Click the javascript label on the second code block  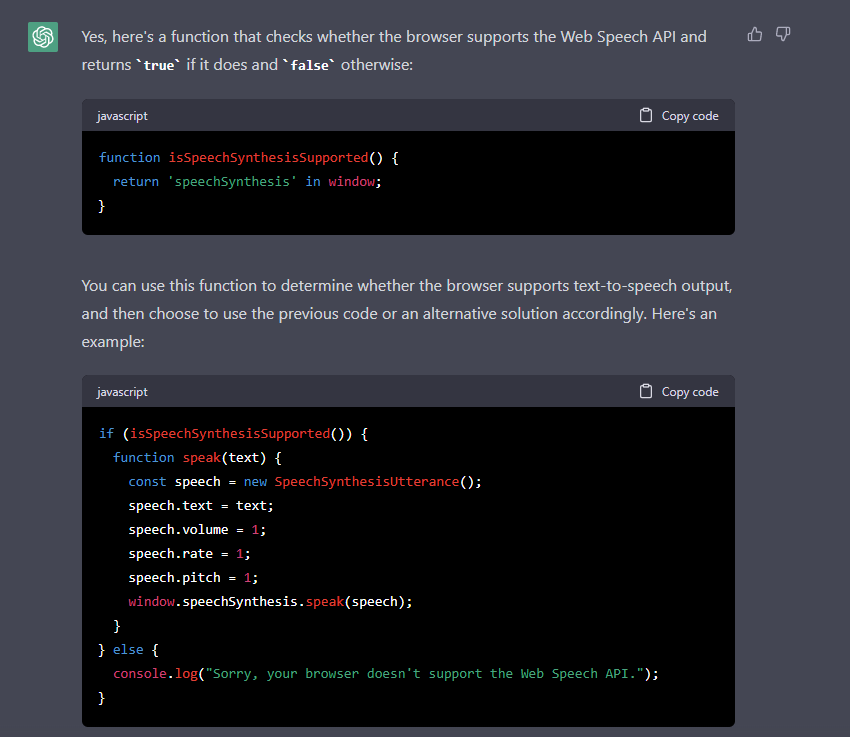[x=122, y=392]
